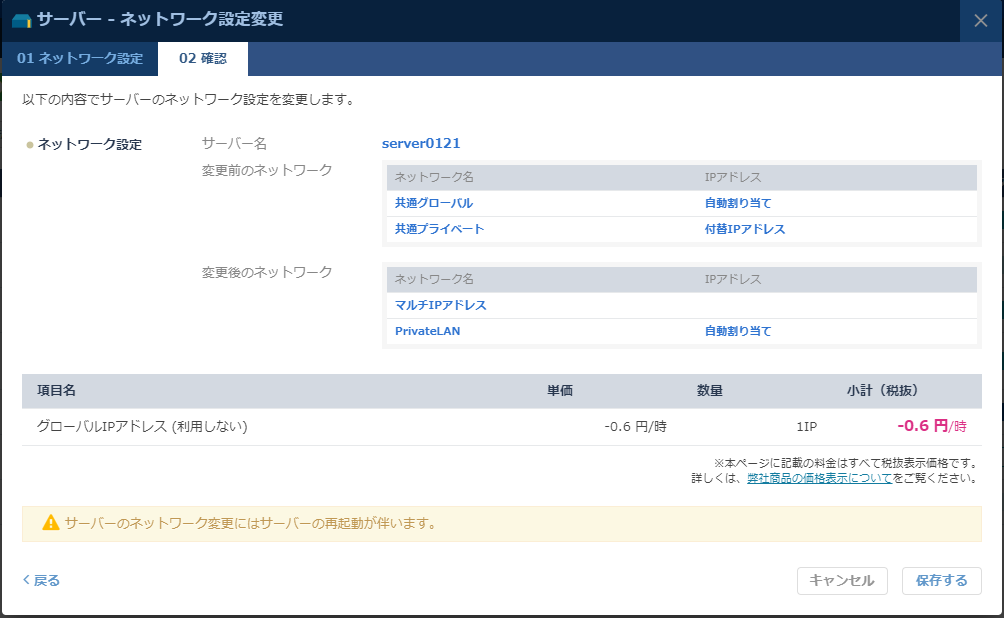
Task: Click the X icon to close the dialog
Action: [979, 18]
